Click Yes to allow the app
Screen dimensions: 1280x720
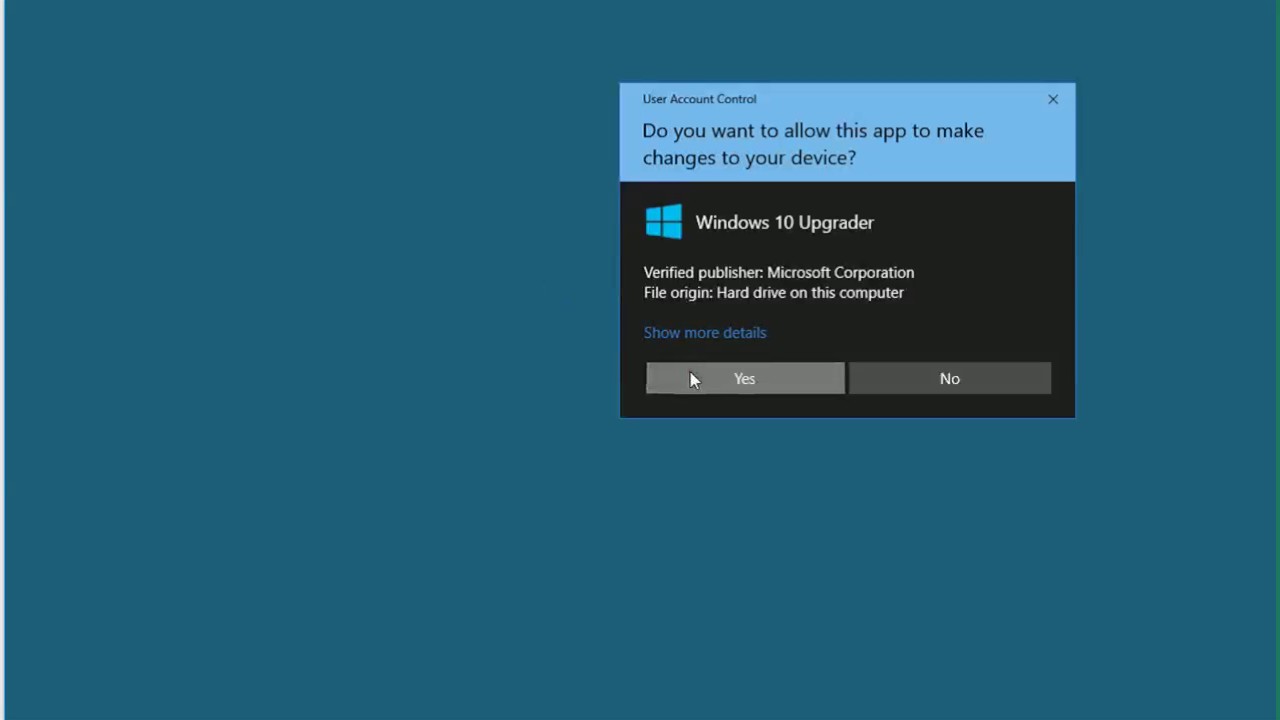(x=745, y=378)
